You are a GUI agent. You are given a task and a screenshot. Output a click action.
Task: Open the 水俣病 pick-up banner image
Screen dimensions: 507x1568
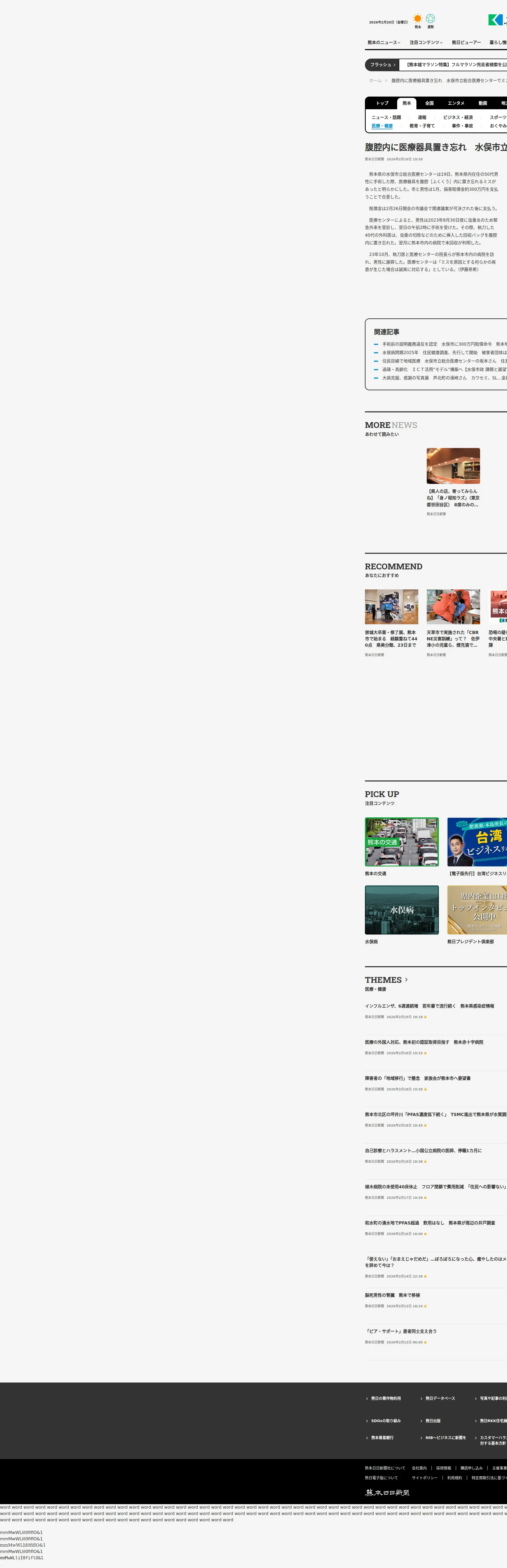click(x=402, y=909)
